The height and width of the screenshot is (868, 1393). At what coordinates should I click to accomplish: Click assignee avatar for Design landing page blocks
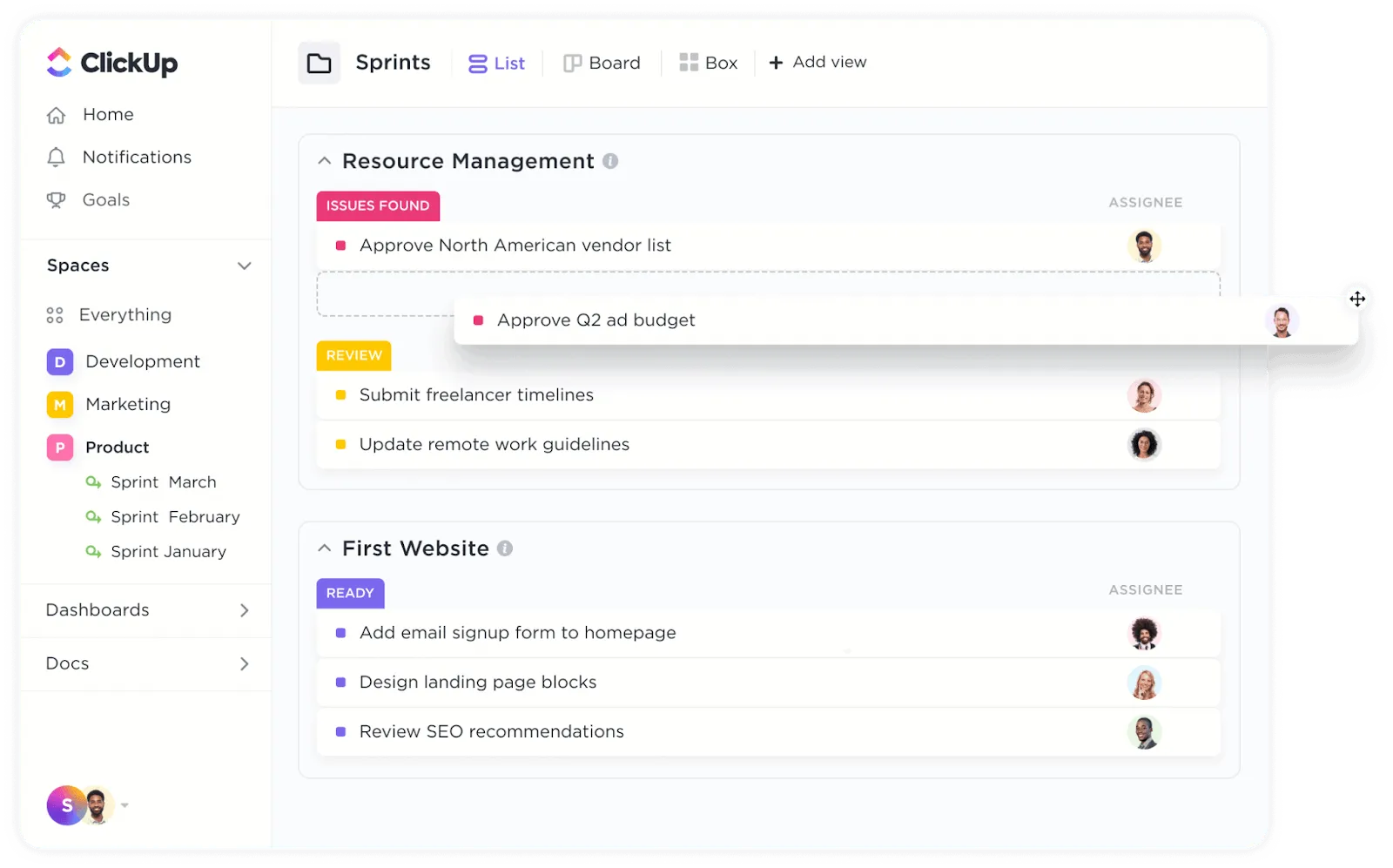coord(1144,683)
